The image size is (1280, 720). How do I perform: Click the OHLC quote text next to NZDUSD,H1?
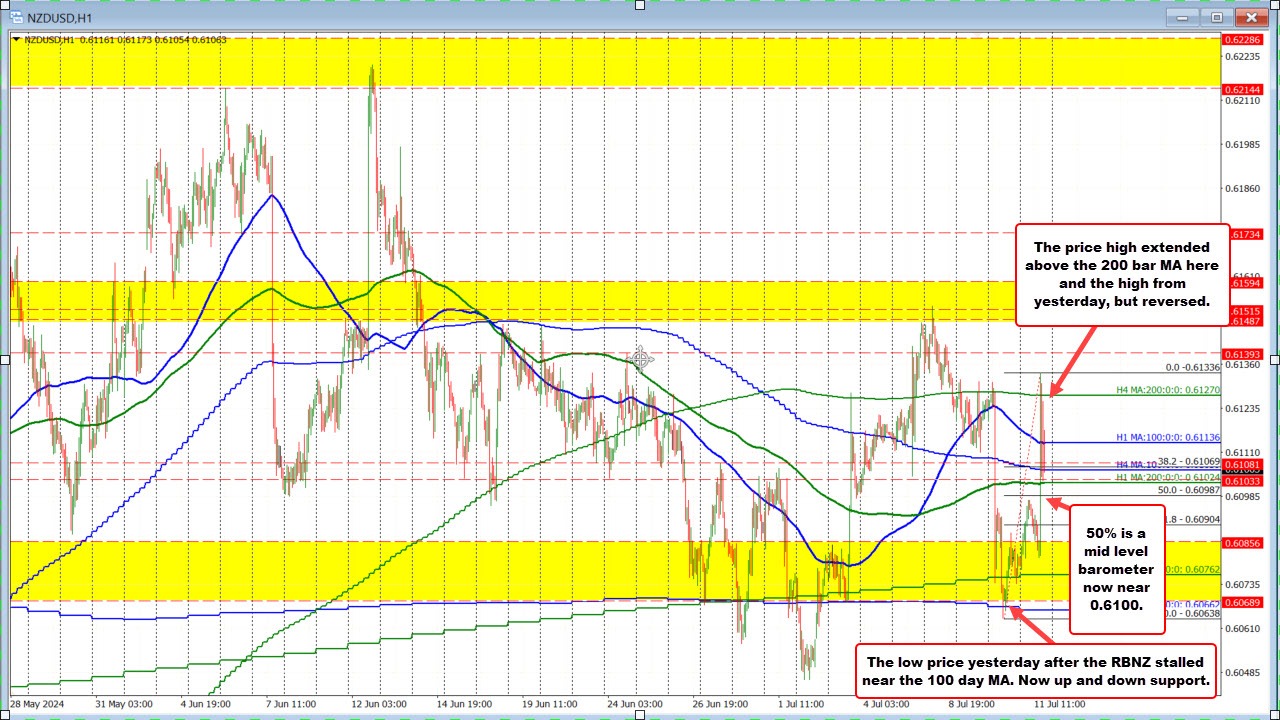pyautogui.click(x=130, y=40)
